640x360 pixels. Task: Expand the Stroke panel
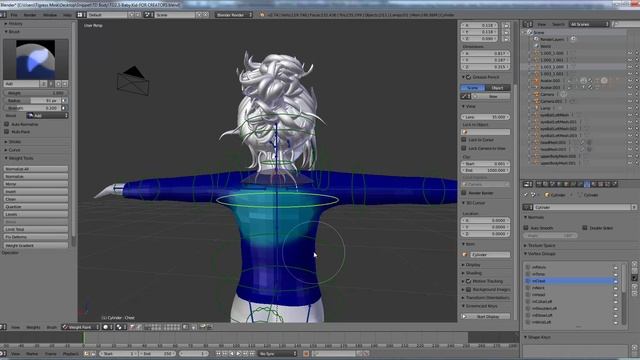coord(13,142)
